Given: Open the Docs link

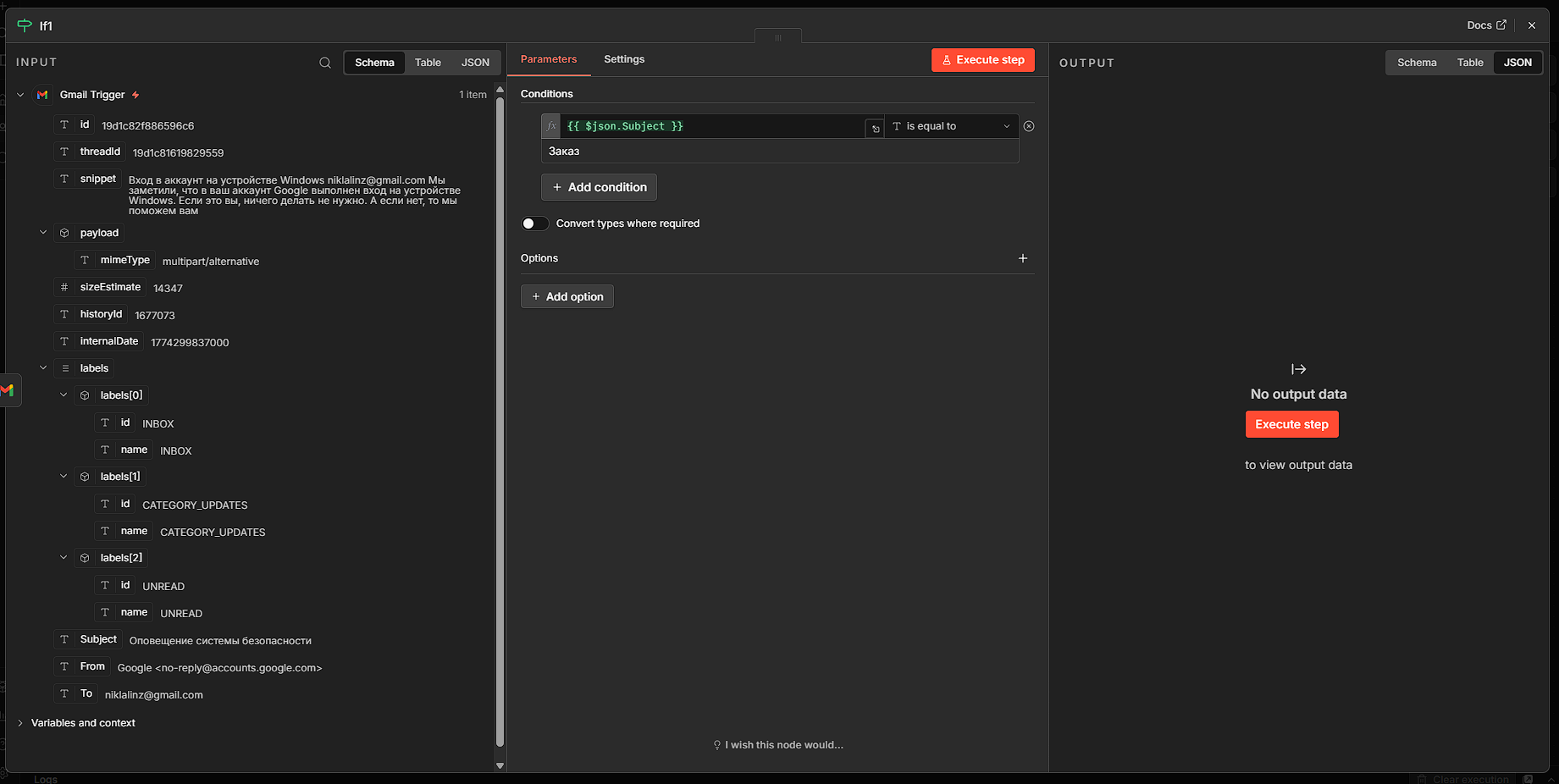Looking at the screenshot, I should pyautogui.click(x=1486, y=25).
